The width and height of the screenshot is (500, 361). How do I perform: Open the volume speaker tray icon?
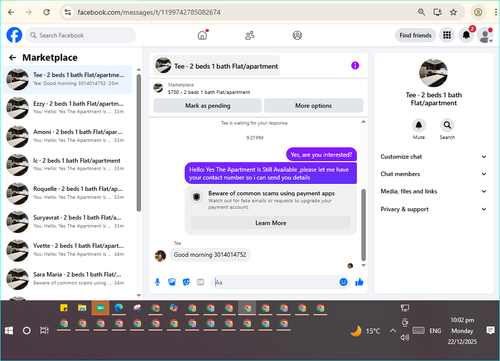pos(405,337)
